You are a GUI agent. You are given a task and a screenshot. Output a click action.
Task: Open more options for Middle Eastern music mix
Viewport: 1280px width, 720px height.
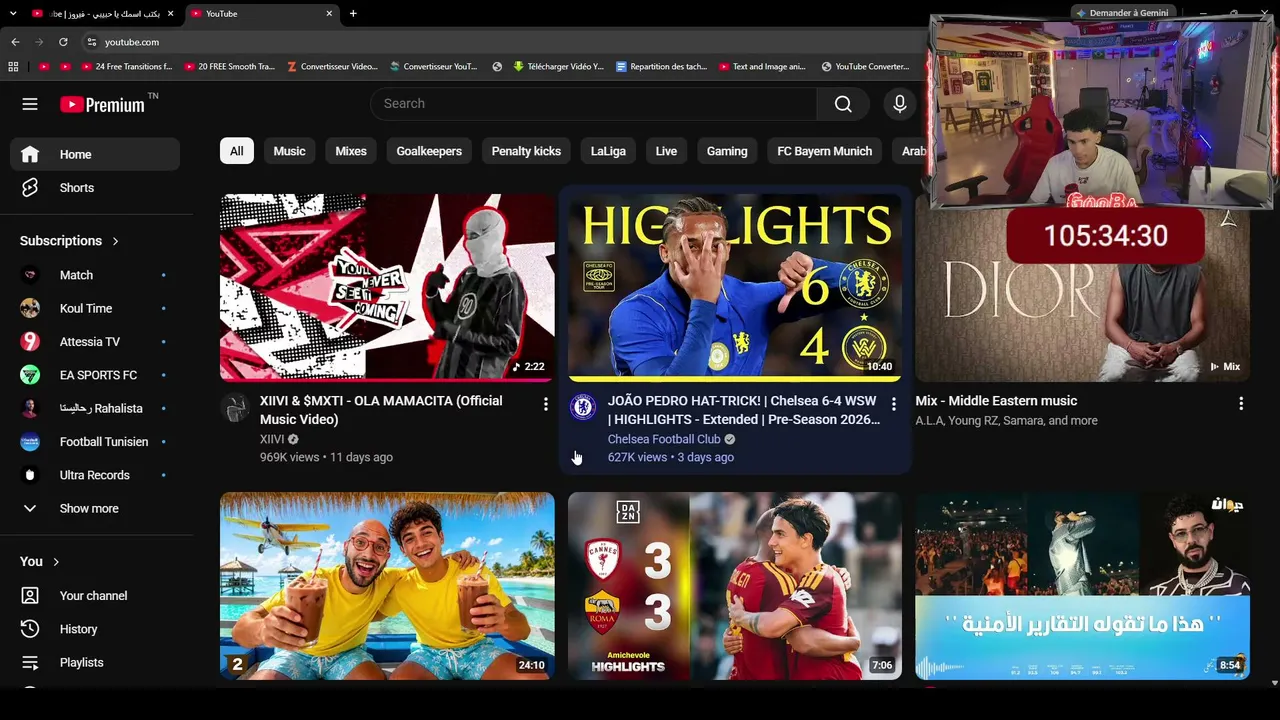pyautogui.click(x=1241, y=403)
